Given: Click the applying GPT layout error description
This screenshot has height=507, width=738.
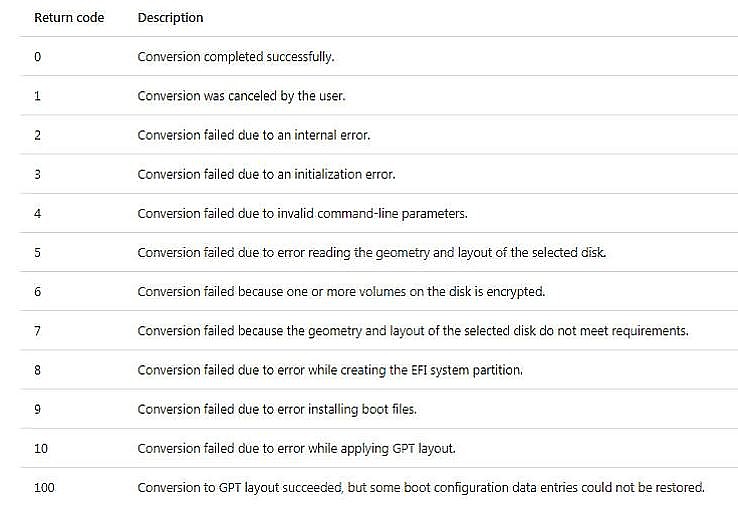Looking at the screenshot, I should click(x=297, y=448).
